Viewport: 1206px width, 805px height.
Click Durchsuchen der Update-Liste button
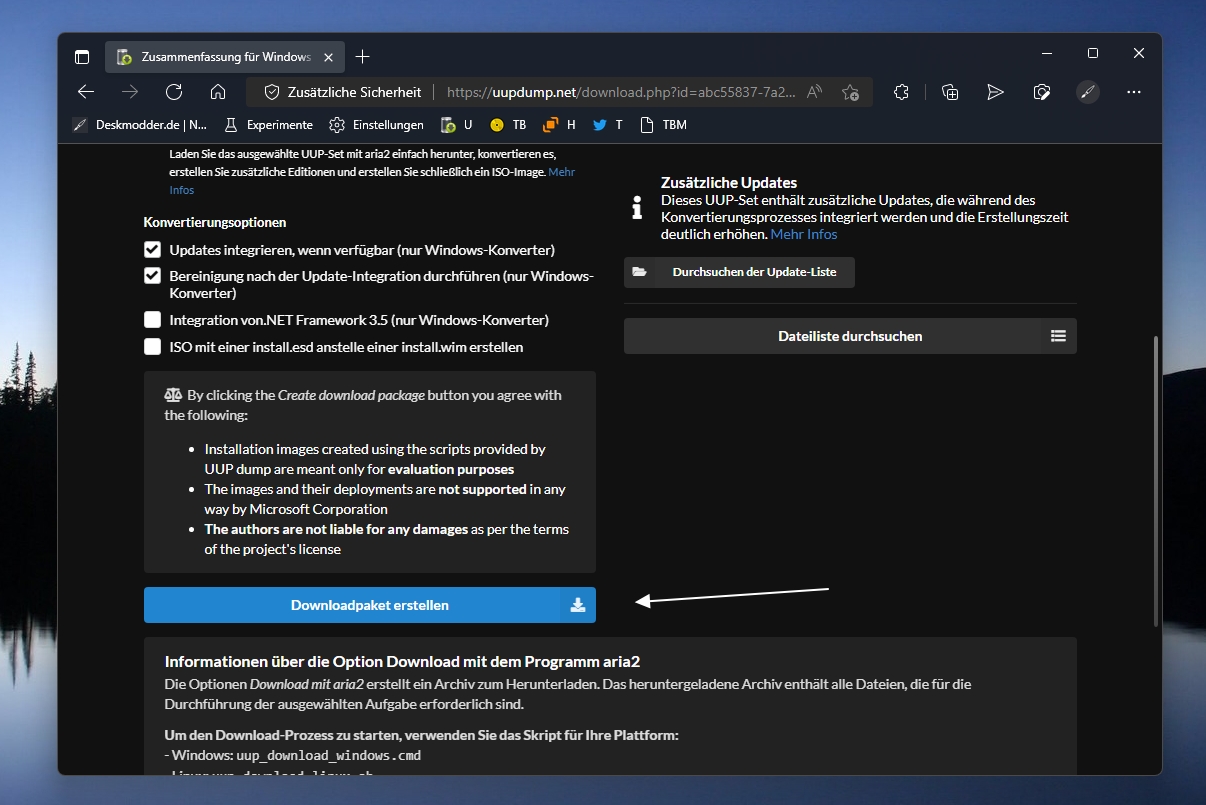click(739, 272)
